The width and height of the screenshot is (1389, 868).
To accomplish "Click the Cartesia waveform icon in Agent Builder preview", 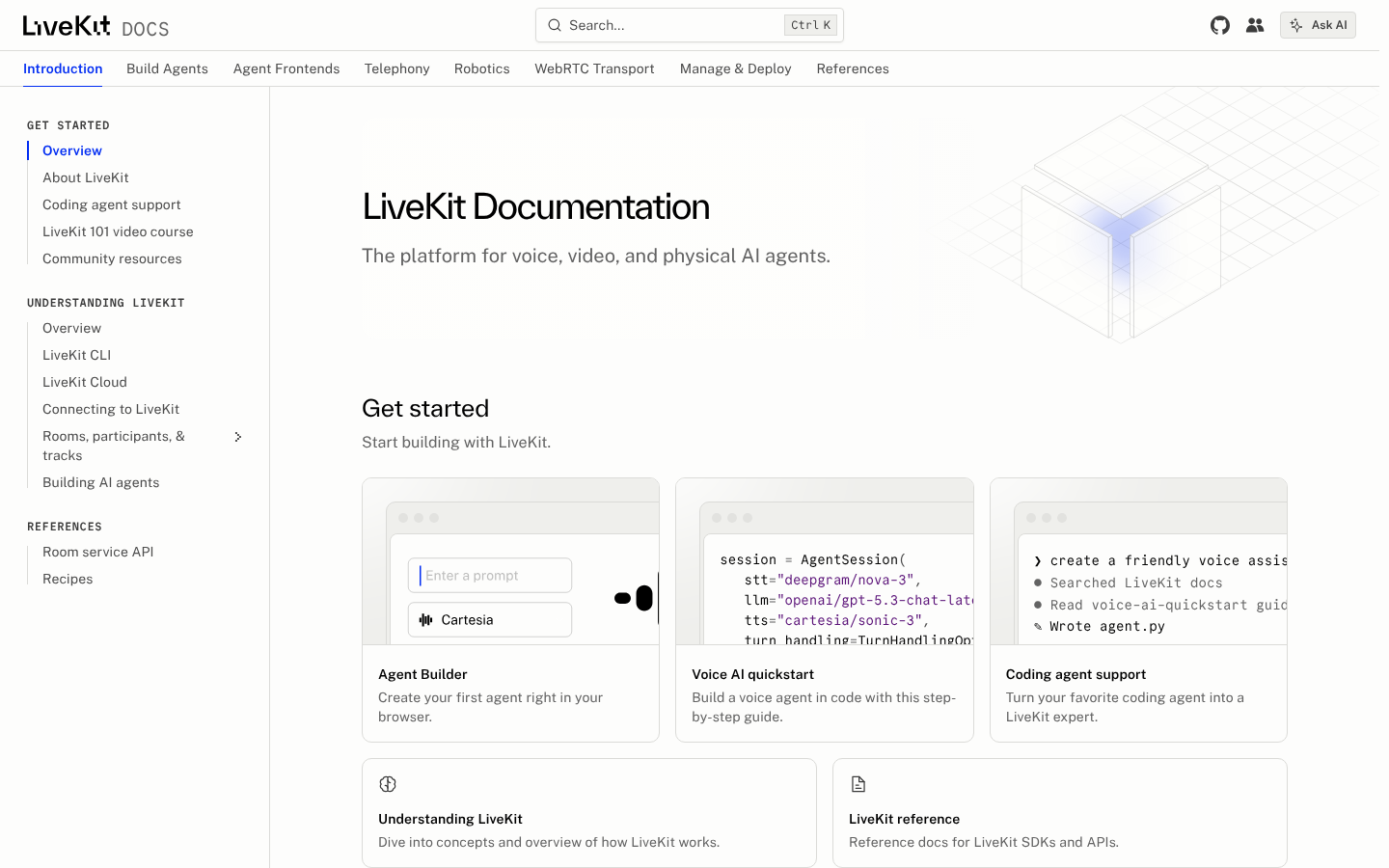I will coord(426,620).
